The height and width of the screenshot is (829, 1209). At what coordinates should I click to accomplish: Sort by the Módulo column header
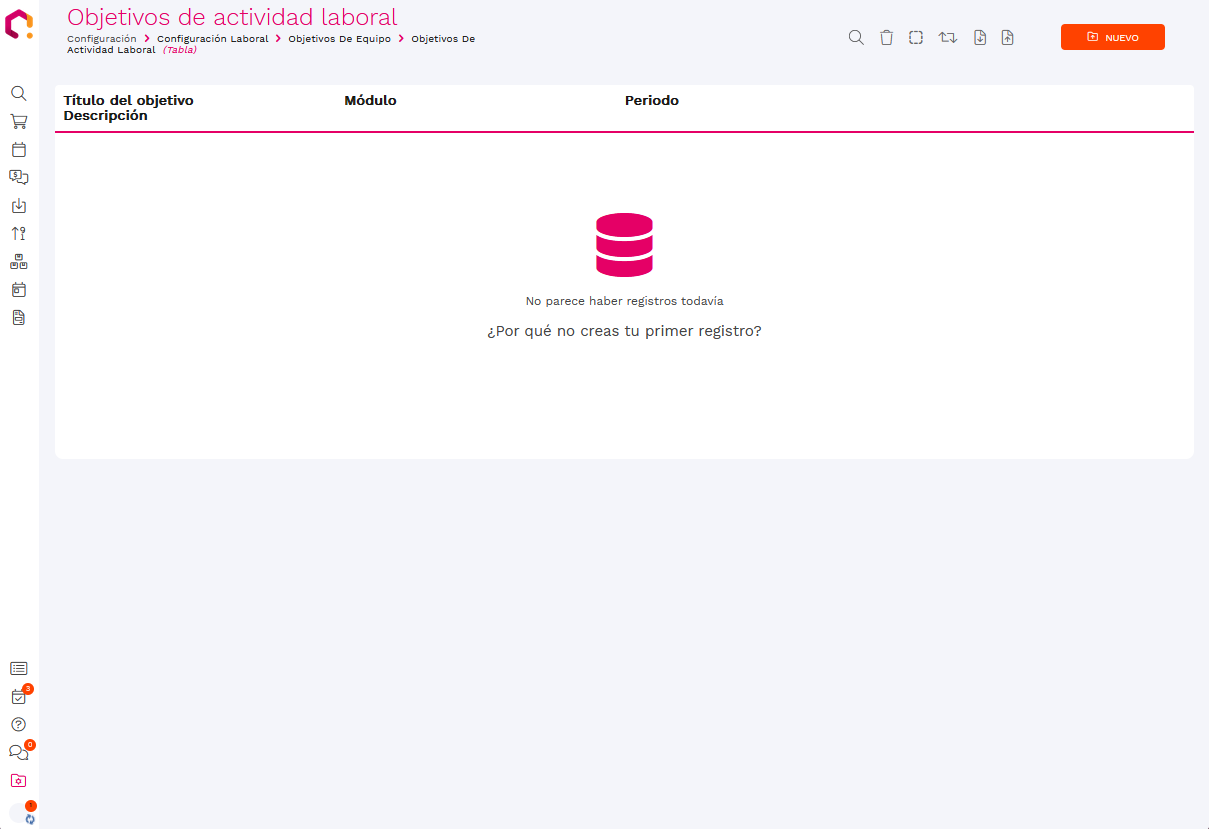370,101
